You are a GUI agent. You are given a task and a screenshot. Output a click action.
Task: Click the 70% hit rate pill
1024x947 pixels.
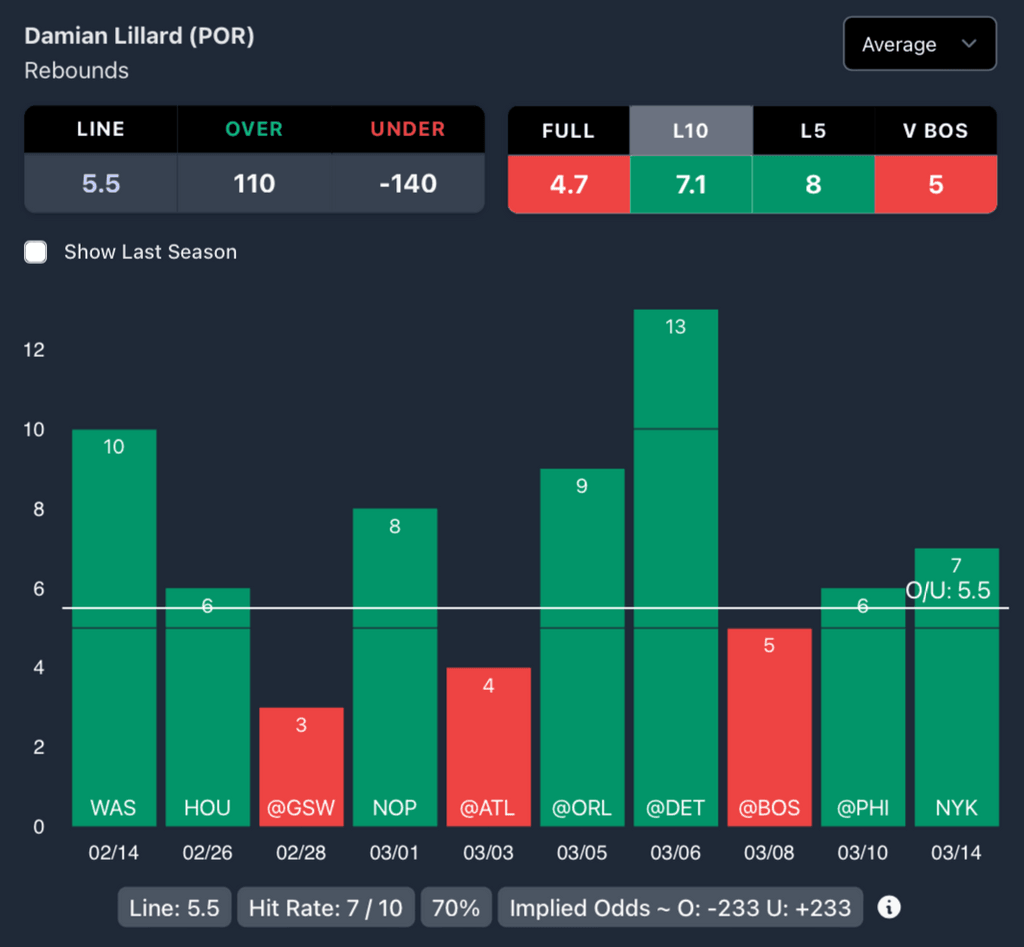click(x=456, y=907)
